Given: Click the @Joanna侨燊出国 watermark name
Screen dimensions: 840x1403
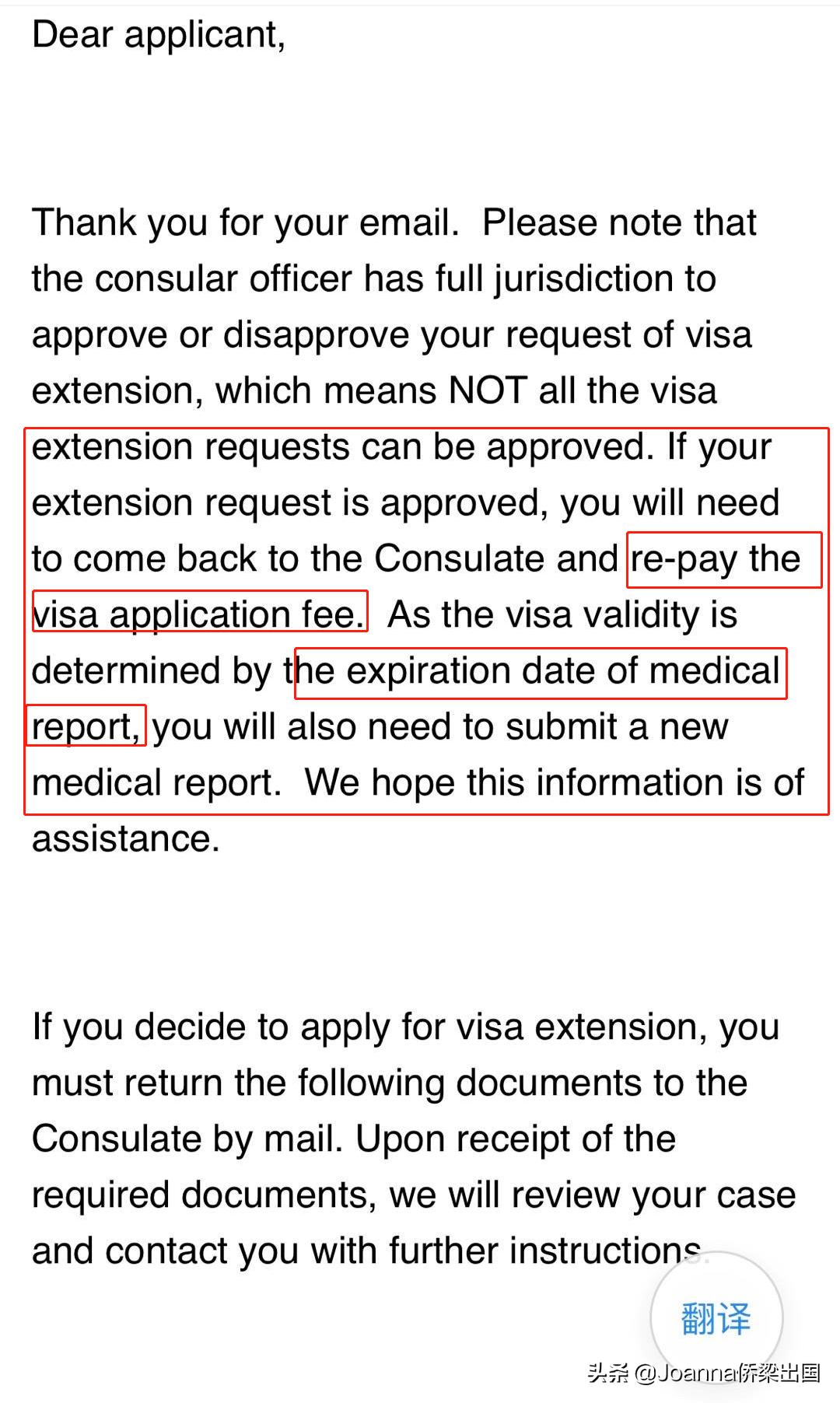Looking at the screenshot, I should pyautogui.click(x=727, y=1373).
